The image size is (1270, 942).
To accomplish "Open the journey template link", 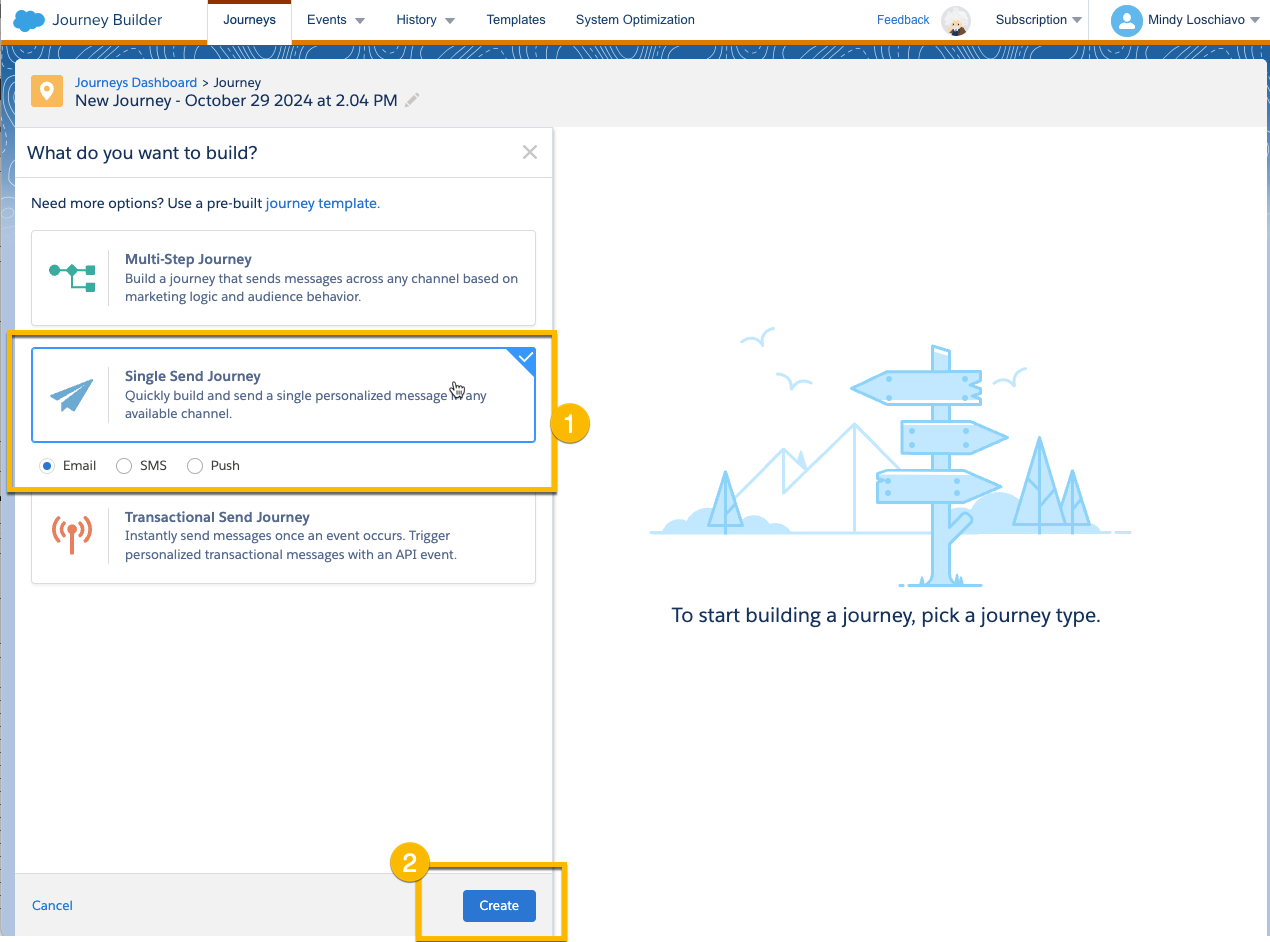I will (x=321, y=203).
